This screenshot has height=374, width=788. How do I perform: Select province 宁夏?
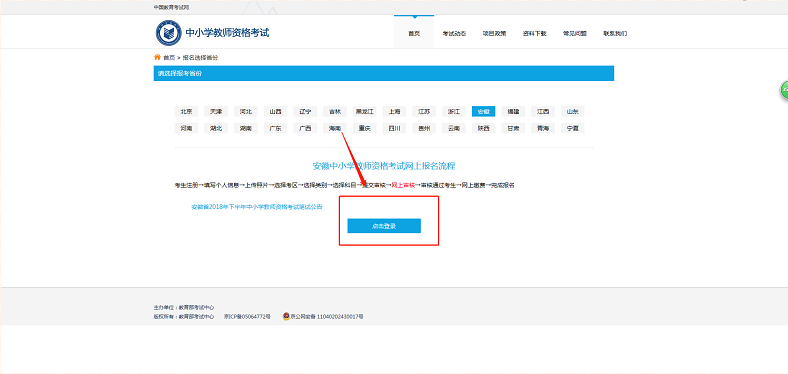pos(572,128)
